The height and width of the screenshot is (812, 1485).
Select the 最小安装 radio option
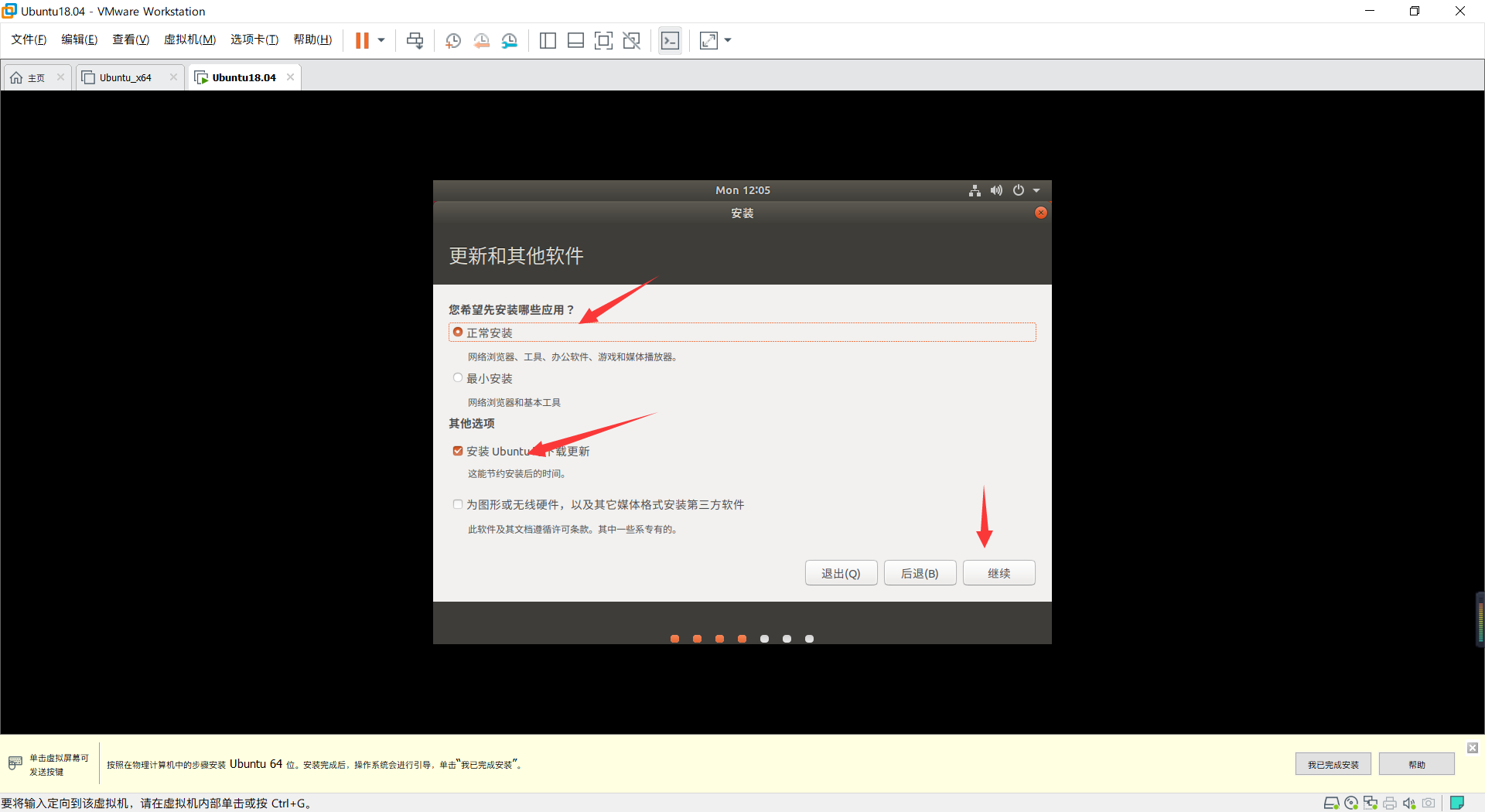[x=458, y=377]
